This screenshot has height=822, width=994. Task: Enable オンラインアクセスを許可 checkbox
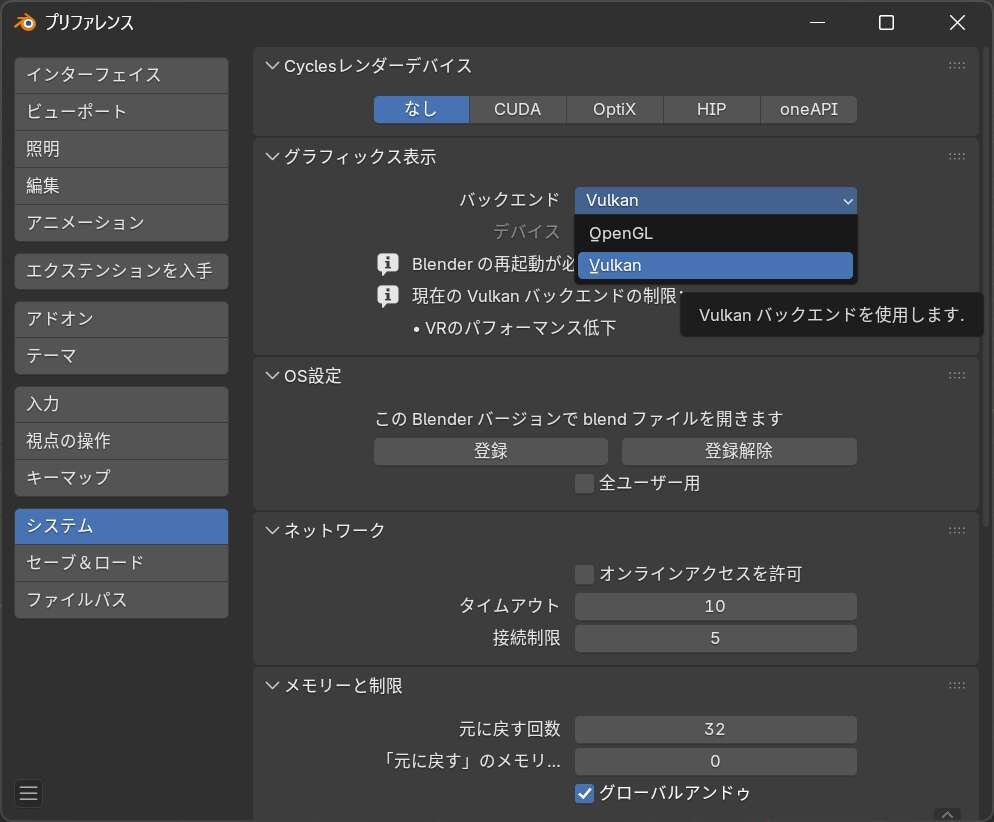coord(584,574)
